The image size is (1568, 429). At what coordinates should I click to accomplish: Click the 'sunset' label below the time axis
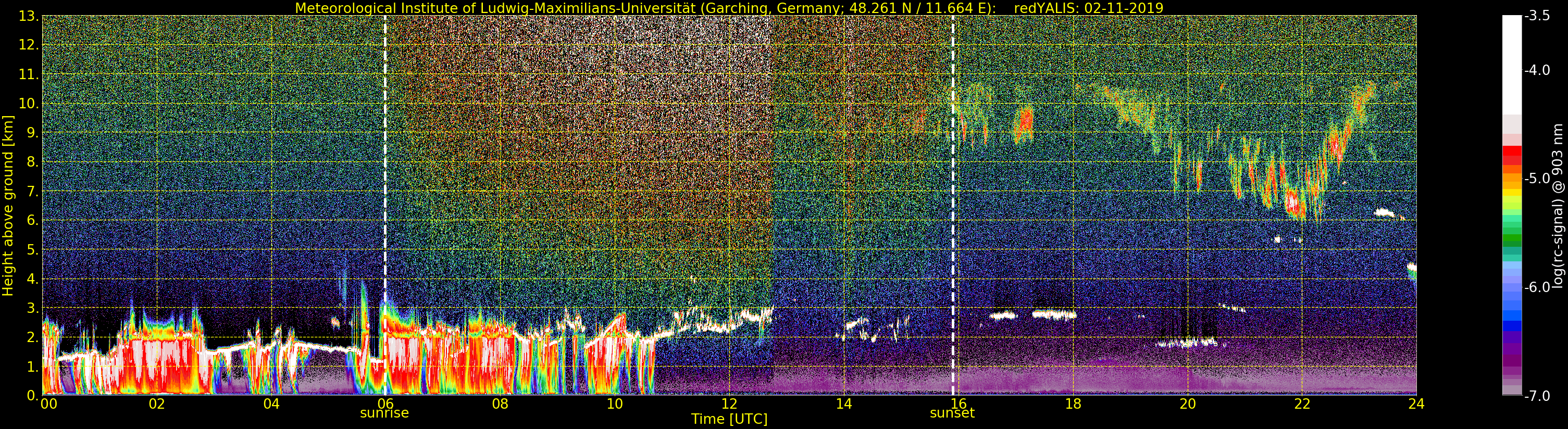(952, 413)
